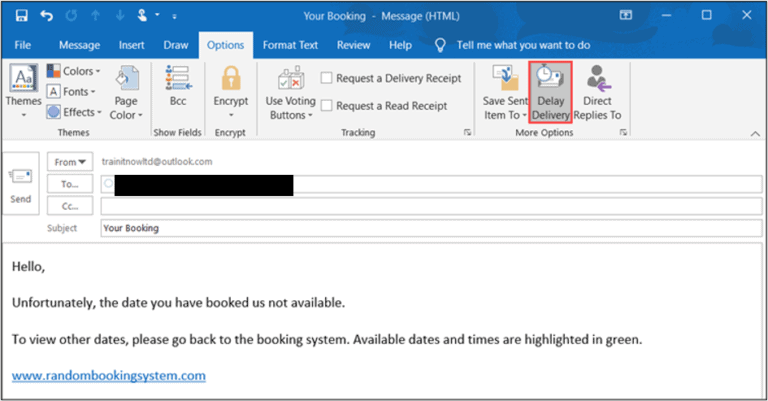The height and width of the screenshot is (401, 768).
Task: Click Delay Delivery button
Action: pyautogui.click(x=551, y=92)
